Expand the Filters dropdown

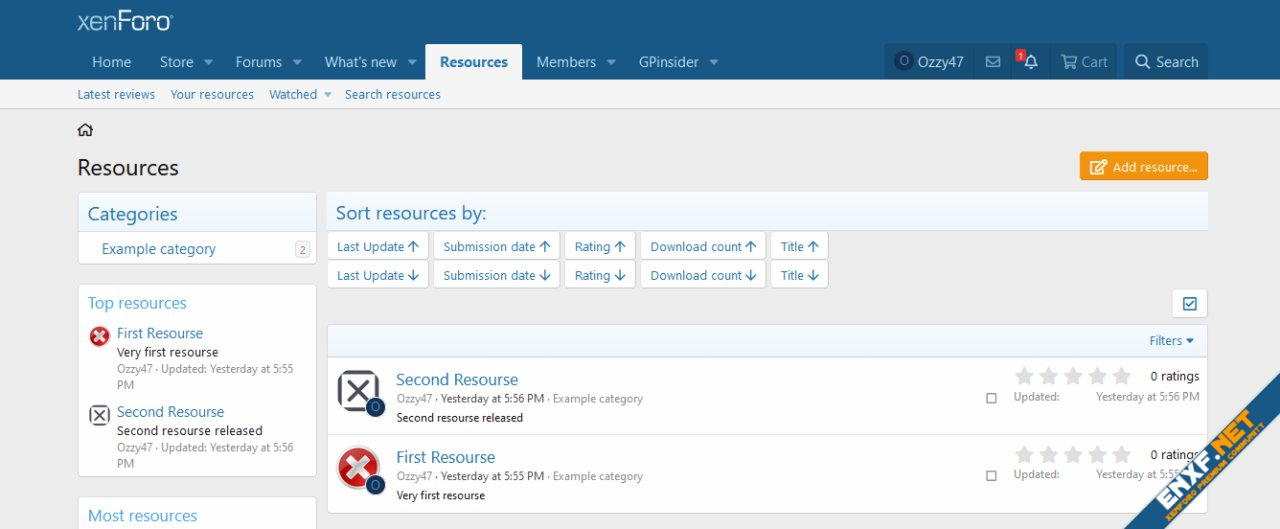1171,341
